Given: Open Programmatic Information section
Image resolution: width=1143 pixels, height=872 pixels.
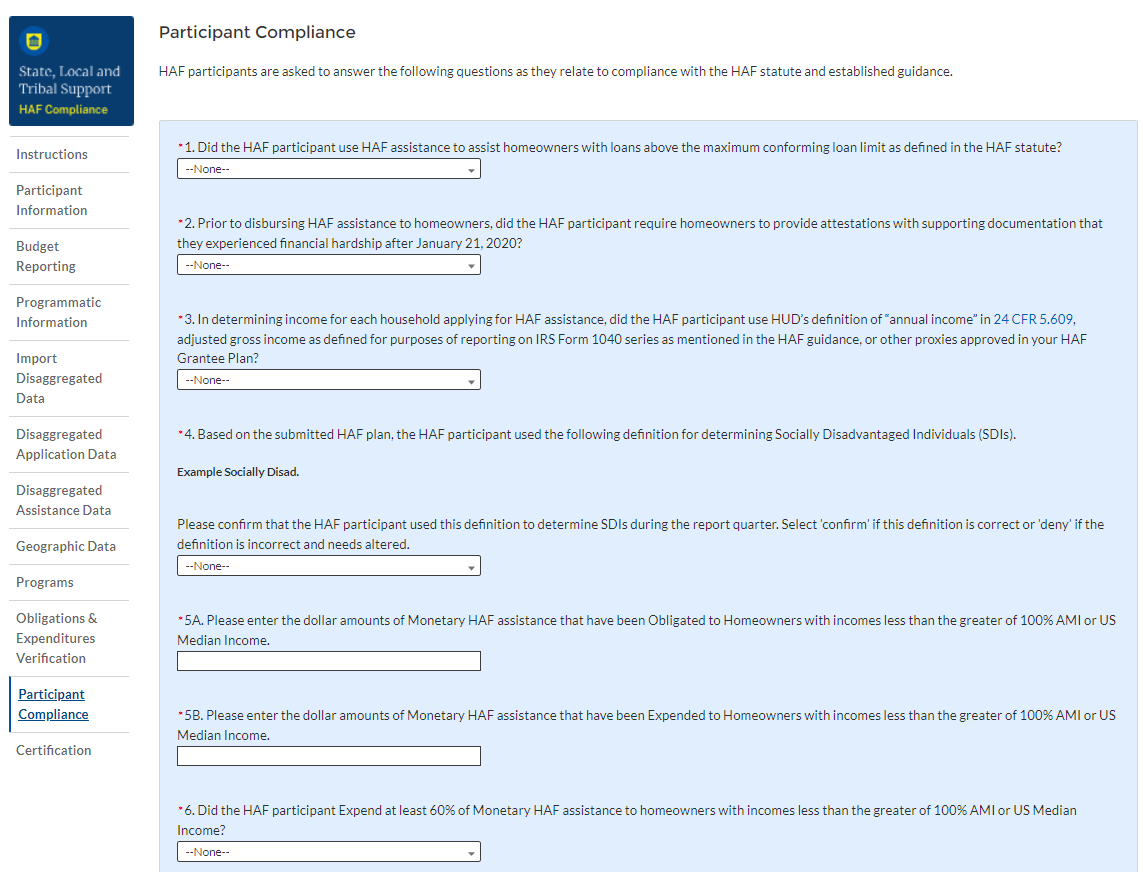Looking at the screenshot, I should pos(58,312).
